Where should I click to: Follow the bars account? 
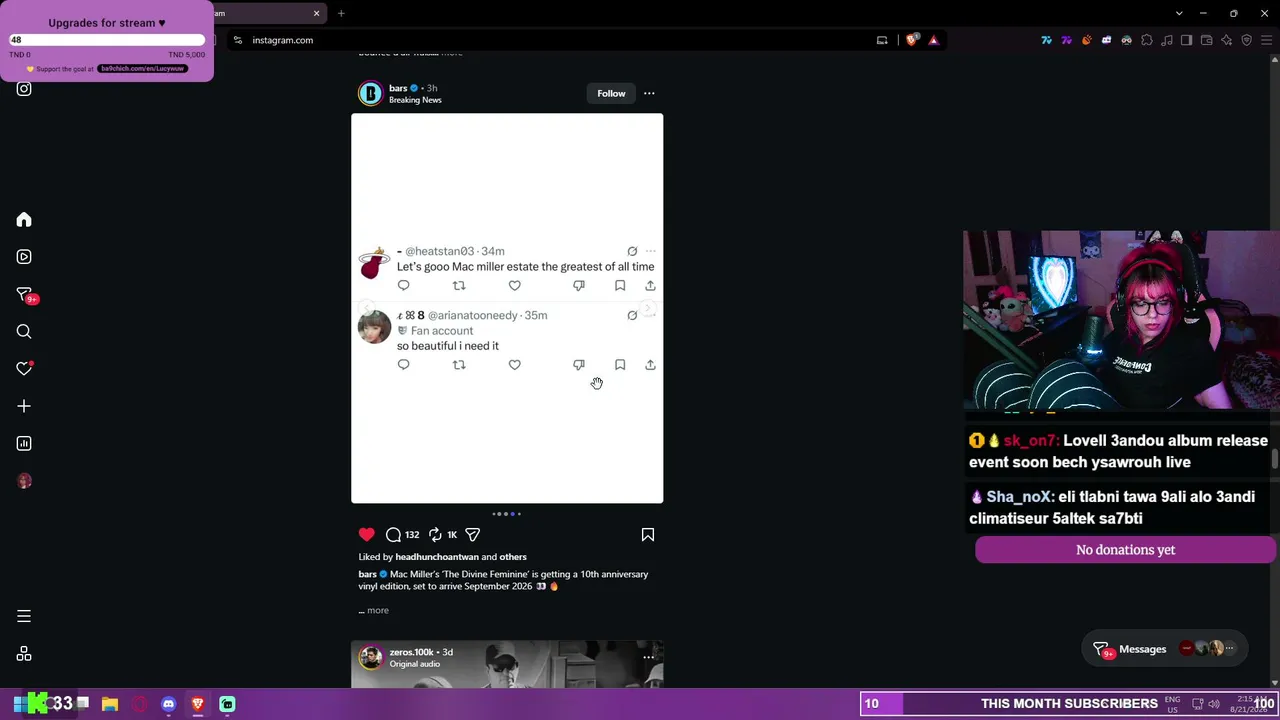pyautogui.click(x=611, y=94)
